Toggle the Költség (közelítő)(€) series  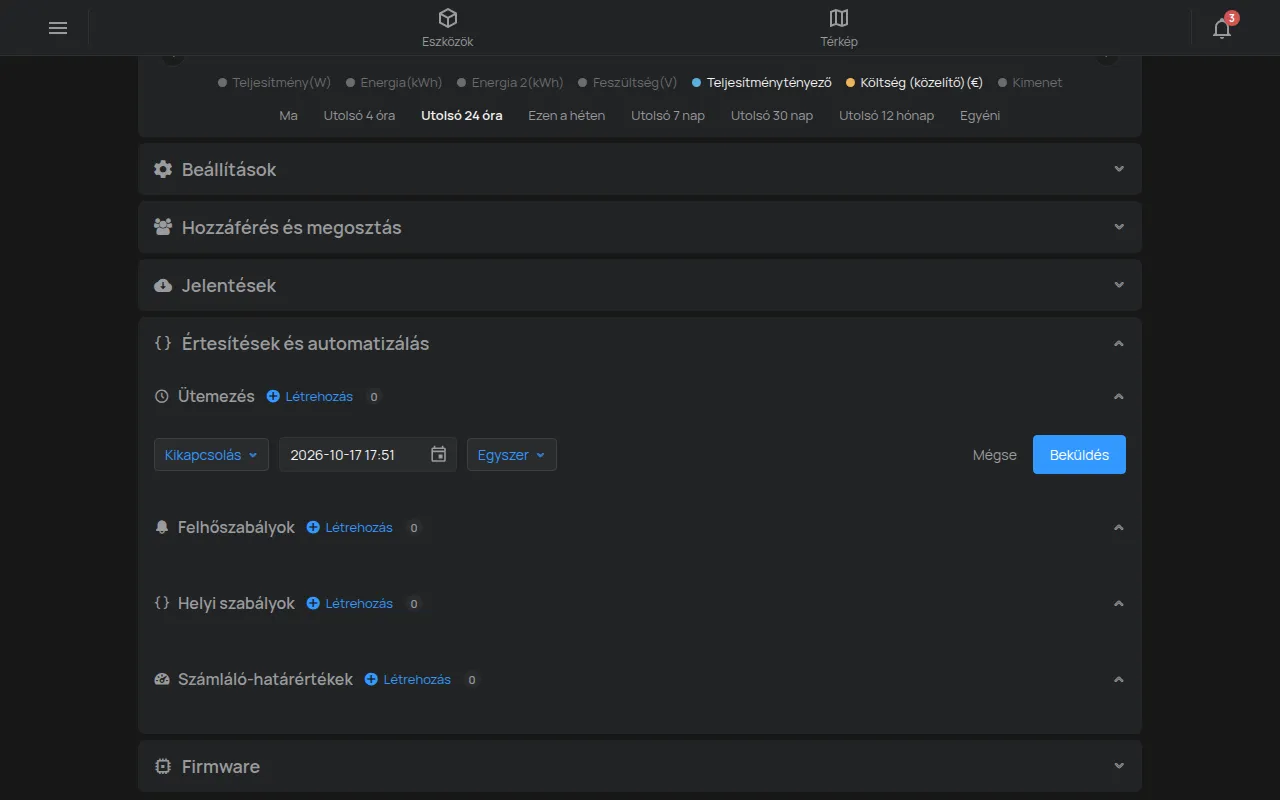coord(914,83)
